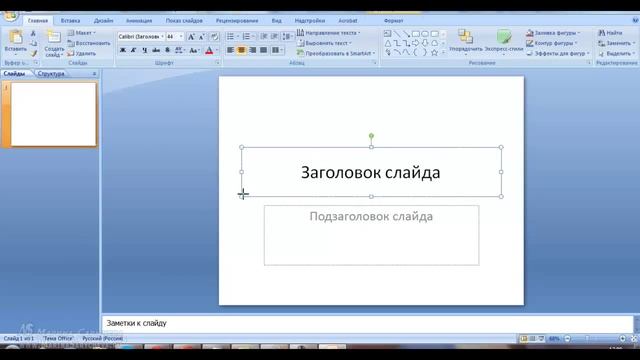Select the Triangle shape in gallery
Screen dimensions: 640x360
click(x=388, y=43)
